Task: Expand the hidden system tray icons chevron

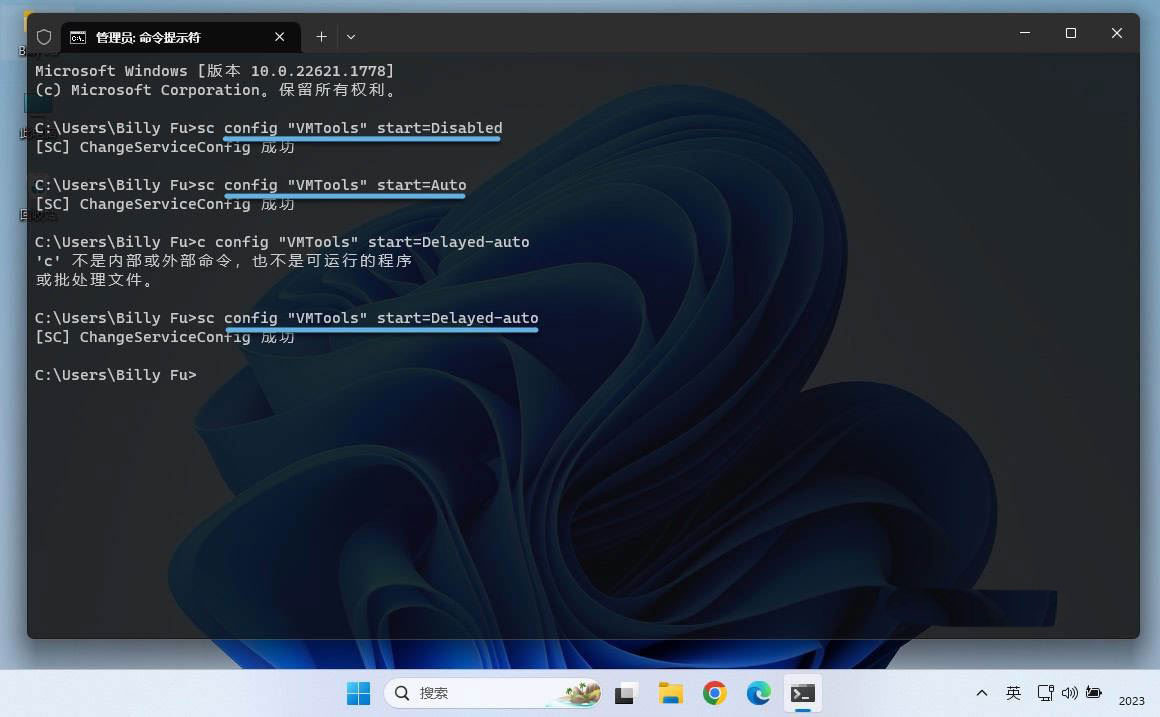Action: pyautogui.click(x=982, y=693)
